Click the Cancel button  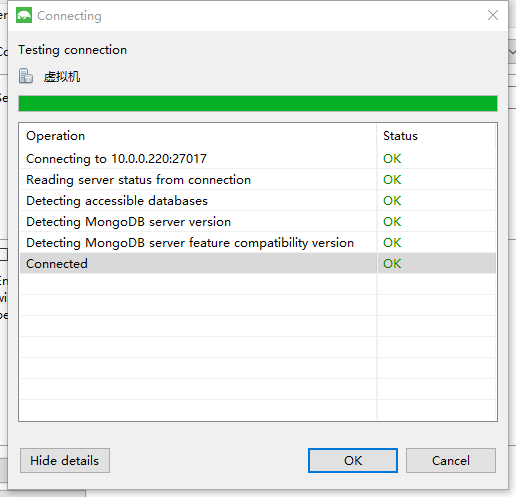(x=451, y=460)
